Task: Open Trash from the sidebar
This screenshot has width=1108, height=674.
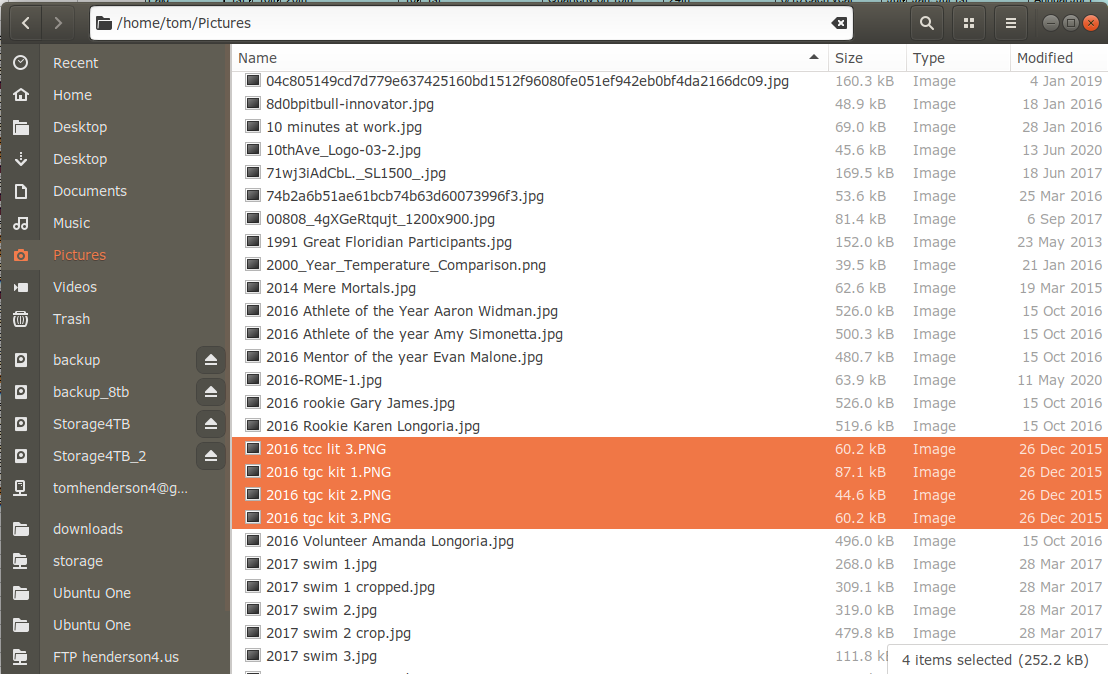Action: [x=71, y=319]
